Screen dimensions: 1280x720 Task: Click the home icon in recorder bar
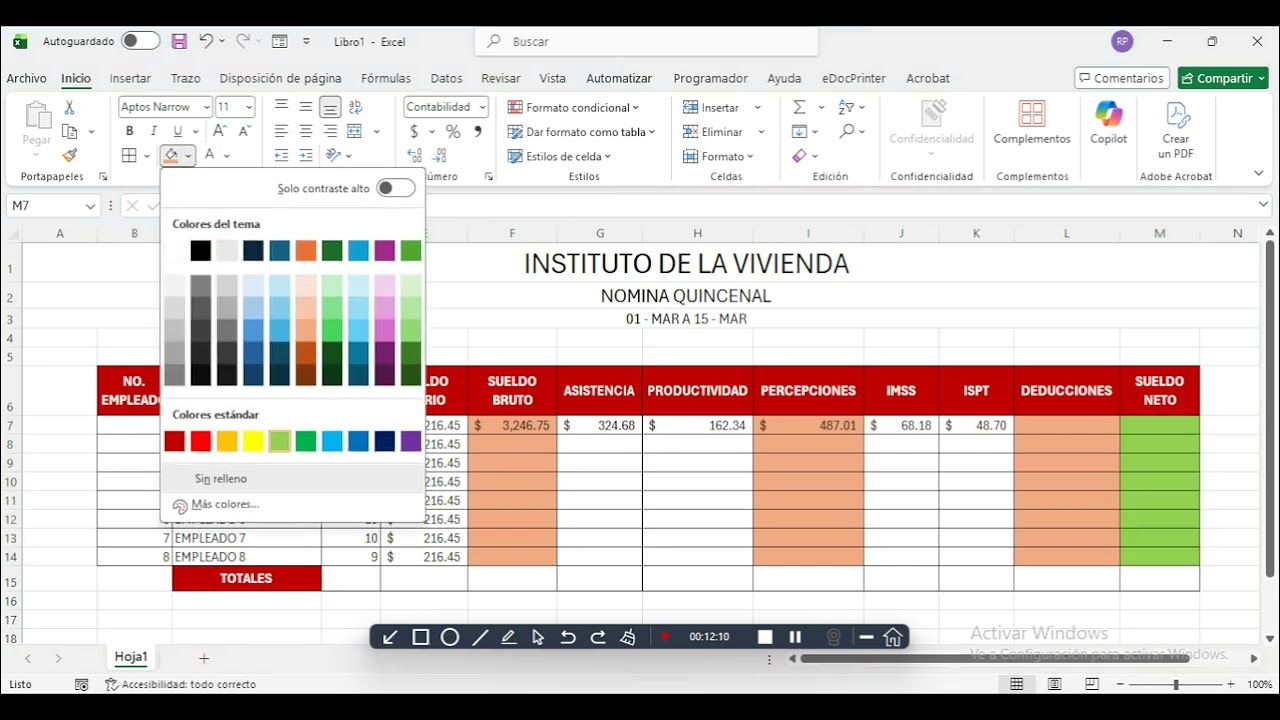pyautogui.click(x=893, y=637)
